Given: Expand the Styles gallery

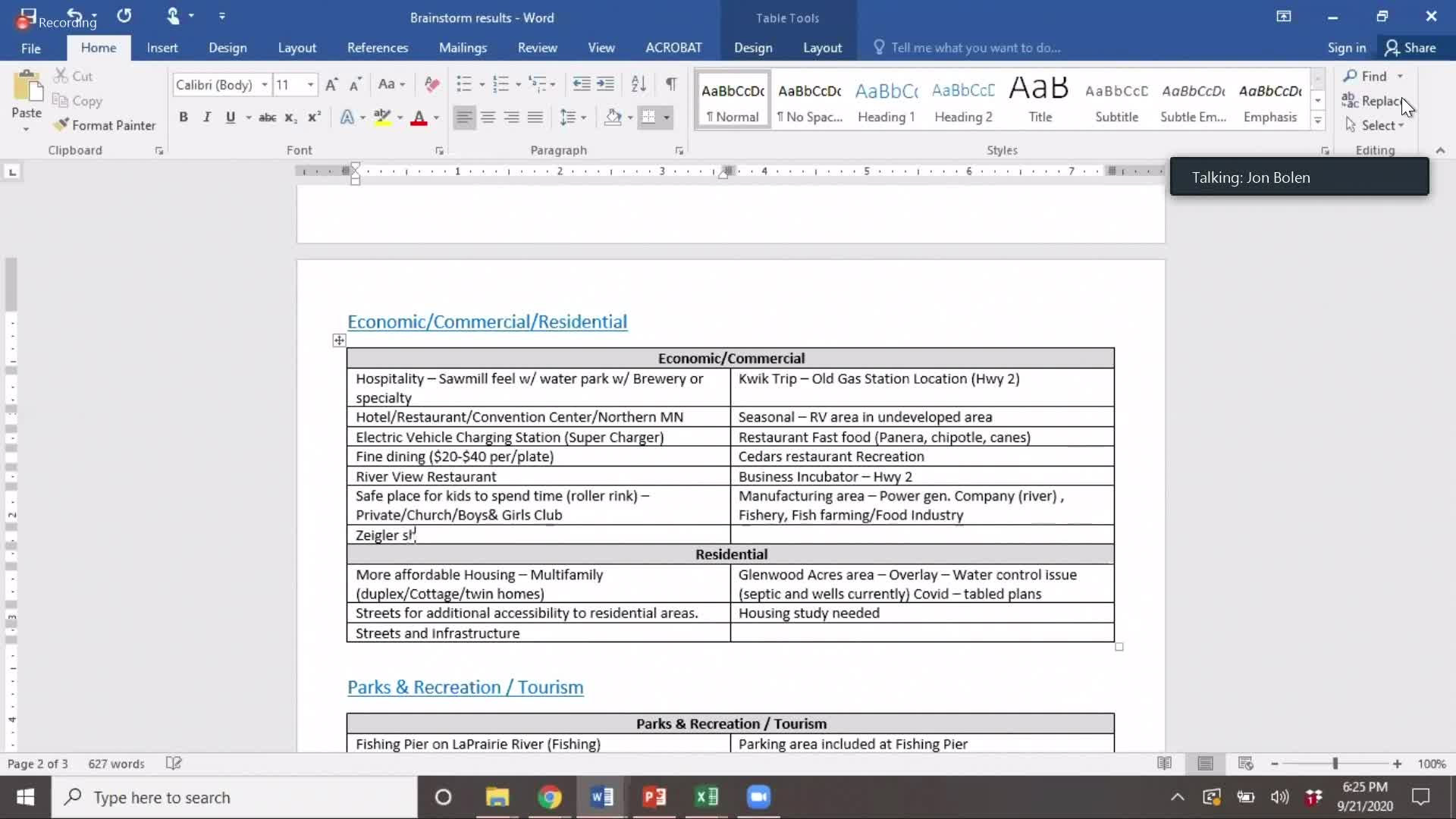Looking at the screenshot, I should tap(1318, 121).
